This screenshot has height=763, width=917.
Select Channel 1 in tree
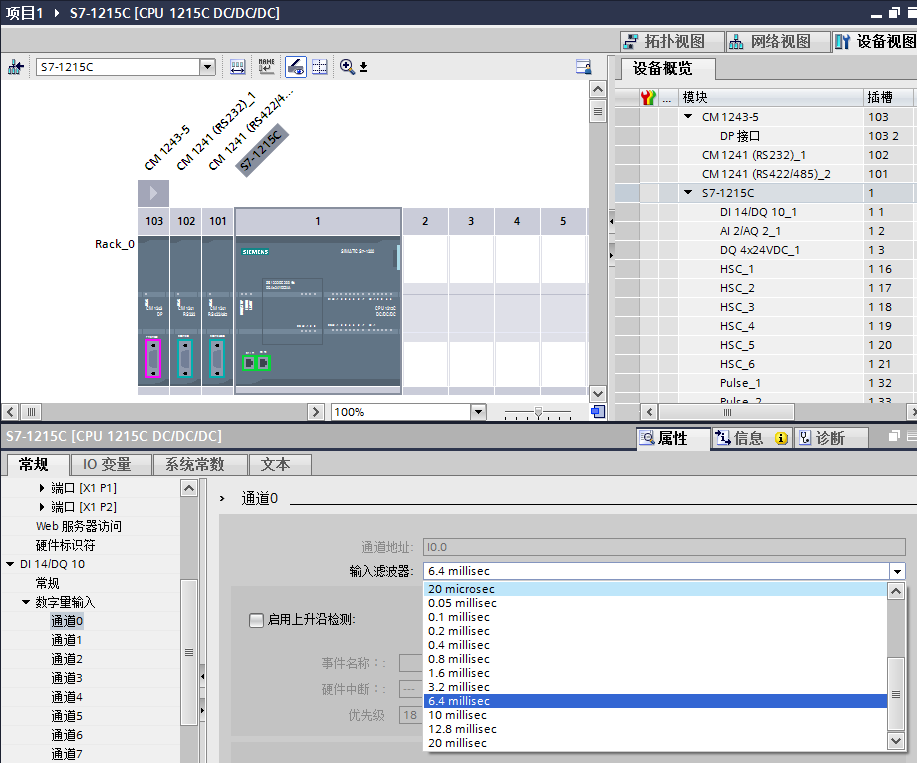[67, 640]
